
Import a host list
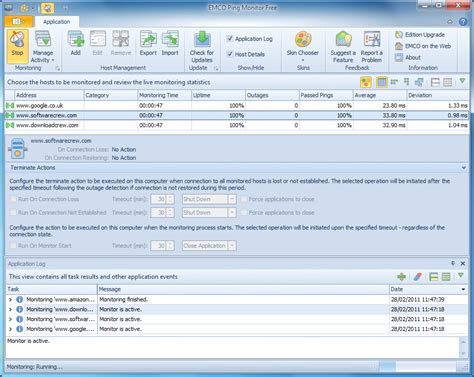coord(170,43)
